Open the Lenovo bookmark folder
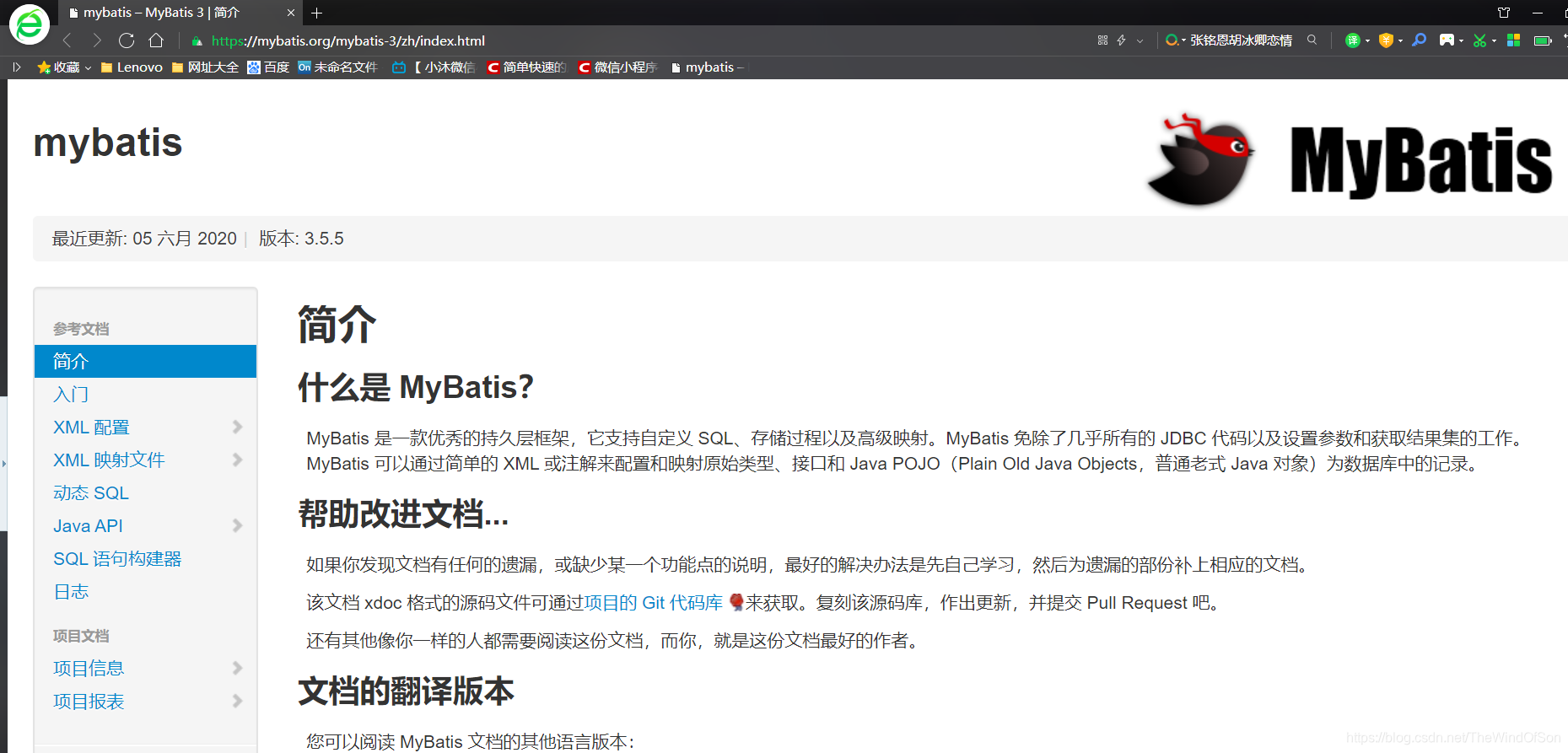Viewport: 1568px width, 753px height. tap(132, 67)
